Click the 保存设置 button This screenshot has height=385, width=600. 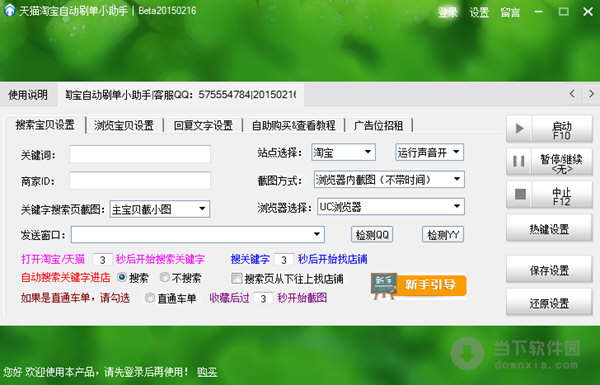[549, 269]
